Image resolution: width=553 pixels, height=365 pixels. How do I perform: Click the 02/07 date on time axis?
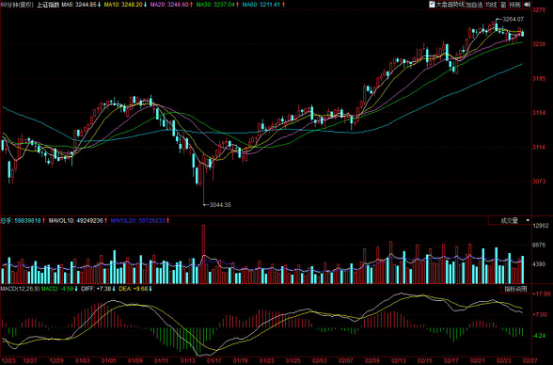pos(345,361)
